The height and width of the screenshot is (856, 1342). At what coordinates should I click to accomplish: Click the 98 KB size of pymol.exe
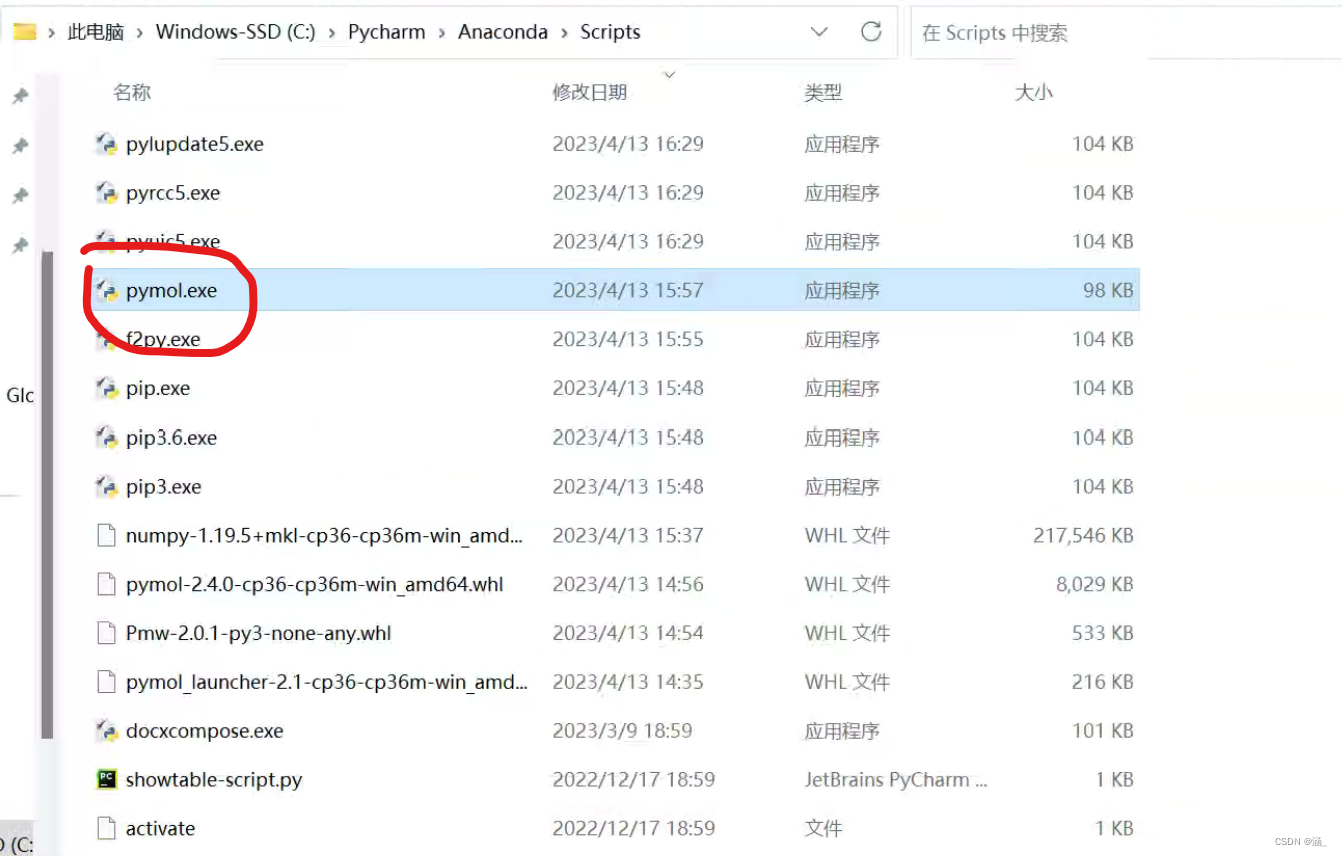click(1108, 291)
